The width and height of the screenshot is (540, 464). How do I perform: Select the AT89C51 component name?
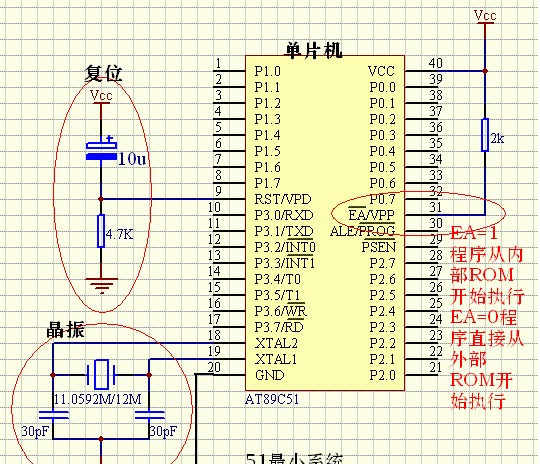tap(272, 399)
